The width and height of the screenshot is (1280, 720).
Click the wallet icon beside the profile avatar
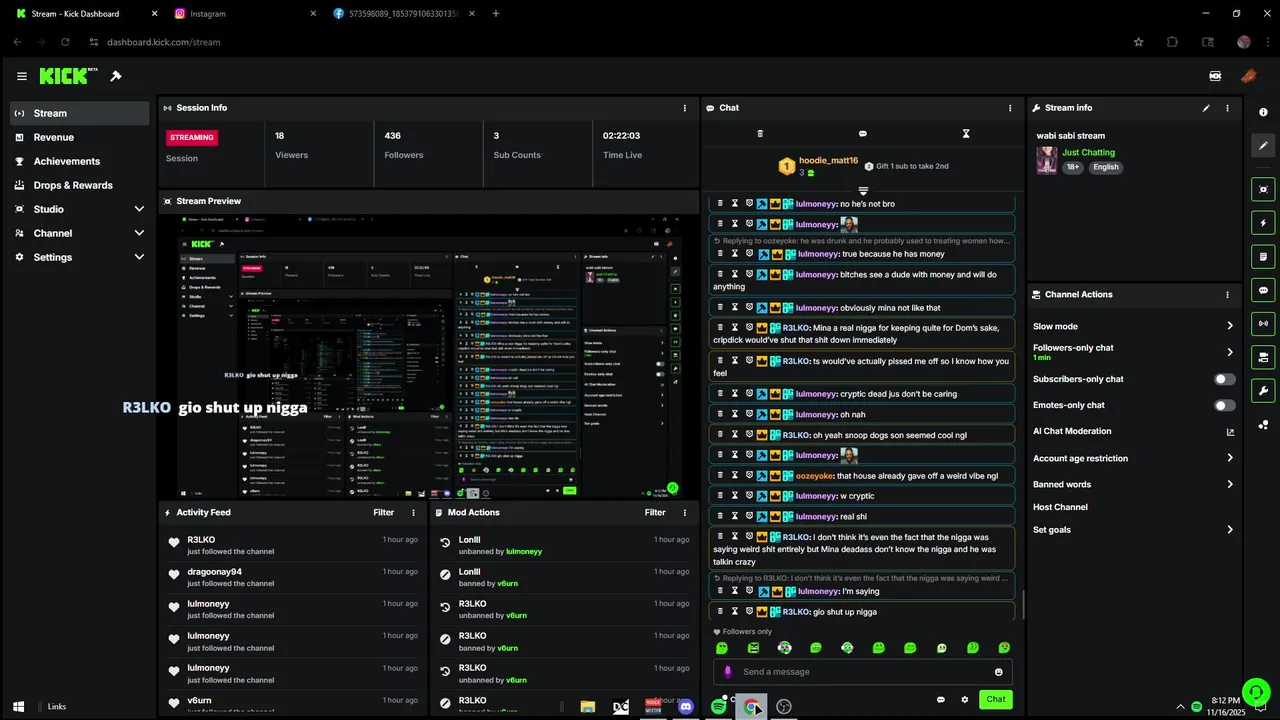pyautogui.click(x=1215, y=76)
